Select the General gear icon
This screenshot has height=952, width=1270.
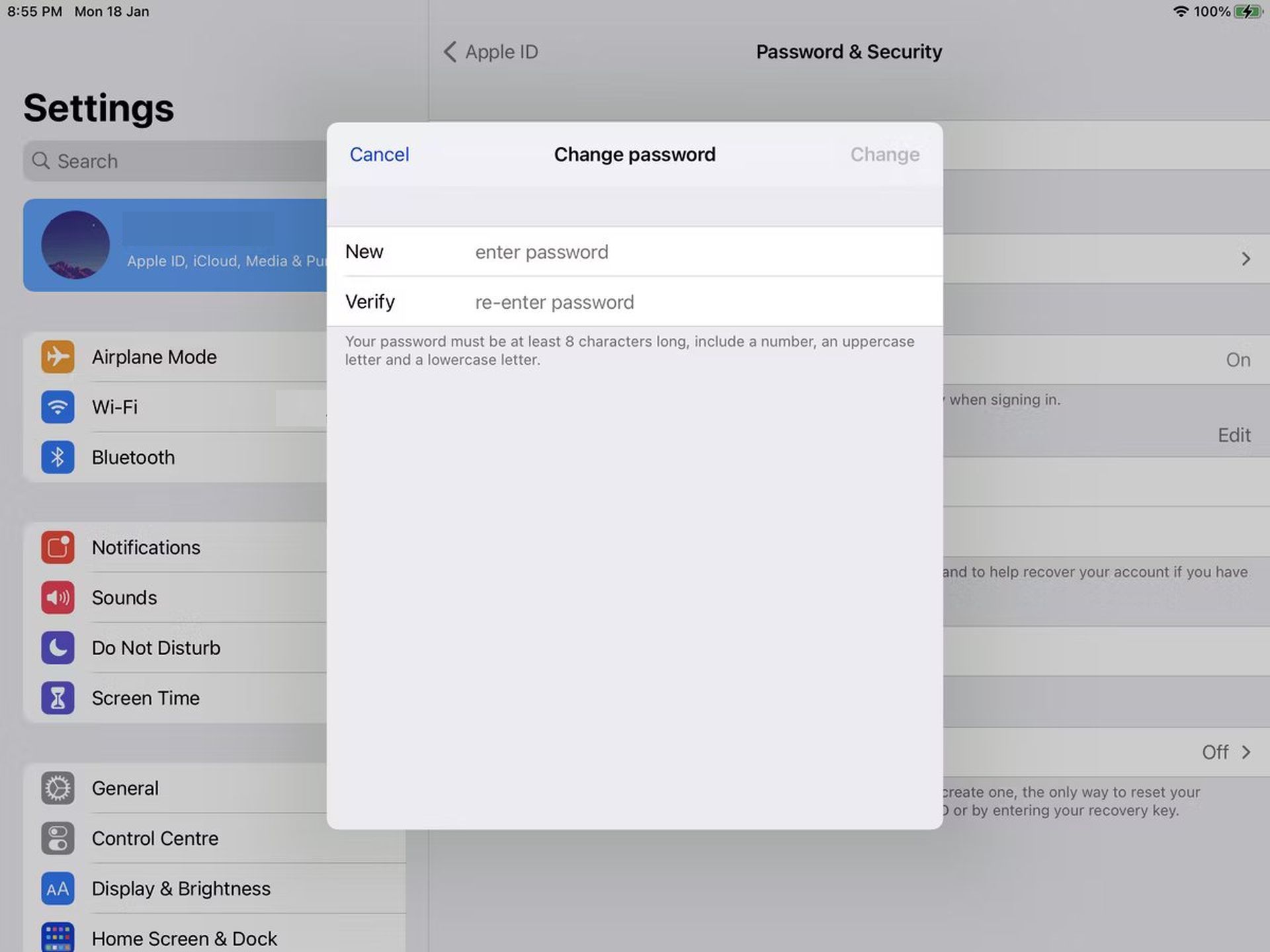[x=58, y=788]
